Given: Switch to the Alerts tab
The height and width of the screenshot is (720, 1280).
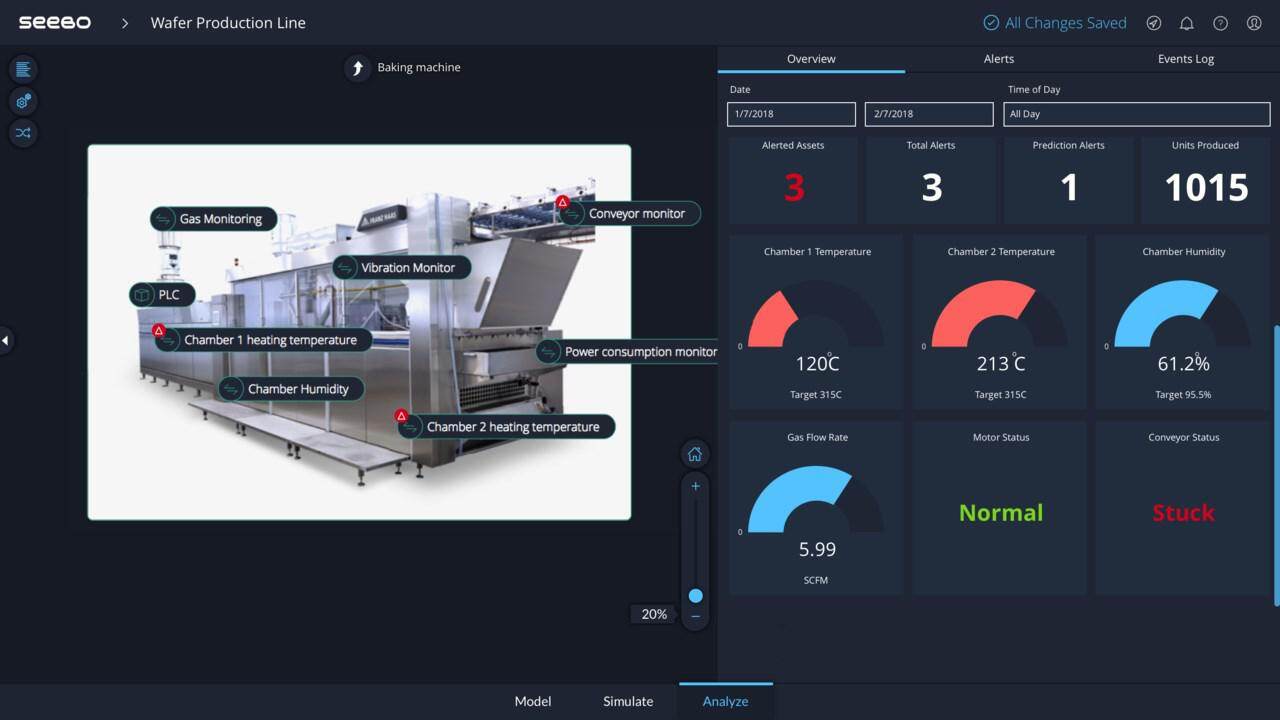Looking at the screenshot, I should click(x=998, y=59).
